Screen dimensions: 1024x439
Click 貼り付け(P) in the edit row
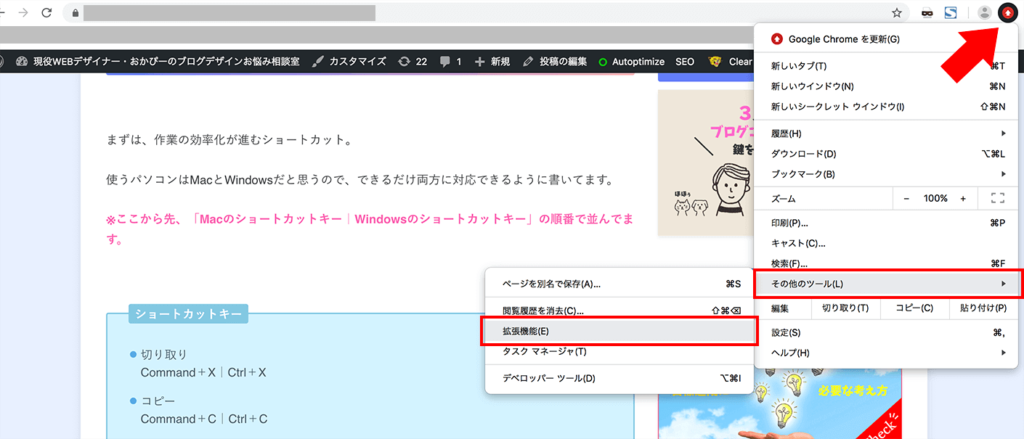click(983, 308)
